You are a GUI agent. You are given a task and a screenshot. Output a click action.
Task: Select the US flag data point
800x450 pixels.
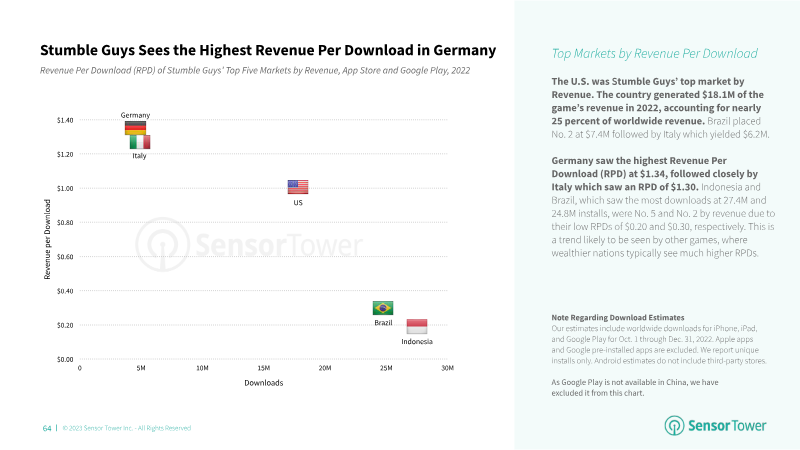click(298, 187)
